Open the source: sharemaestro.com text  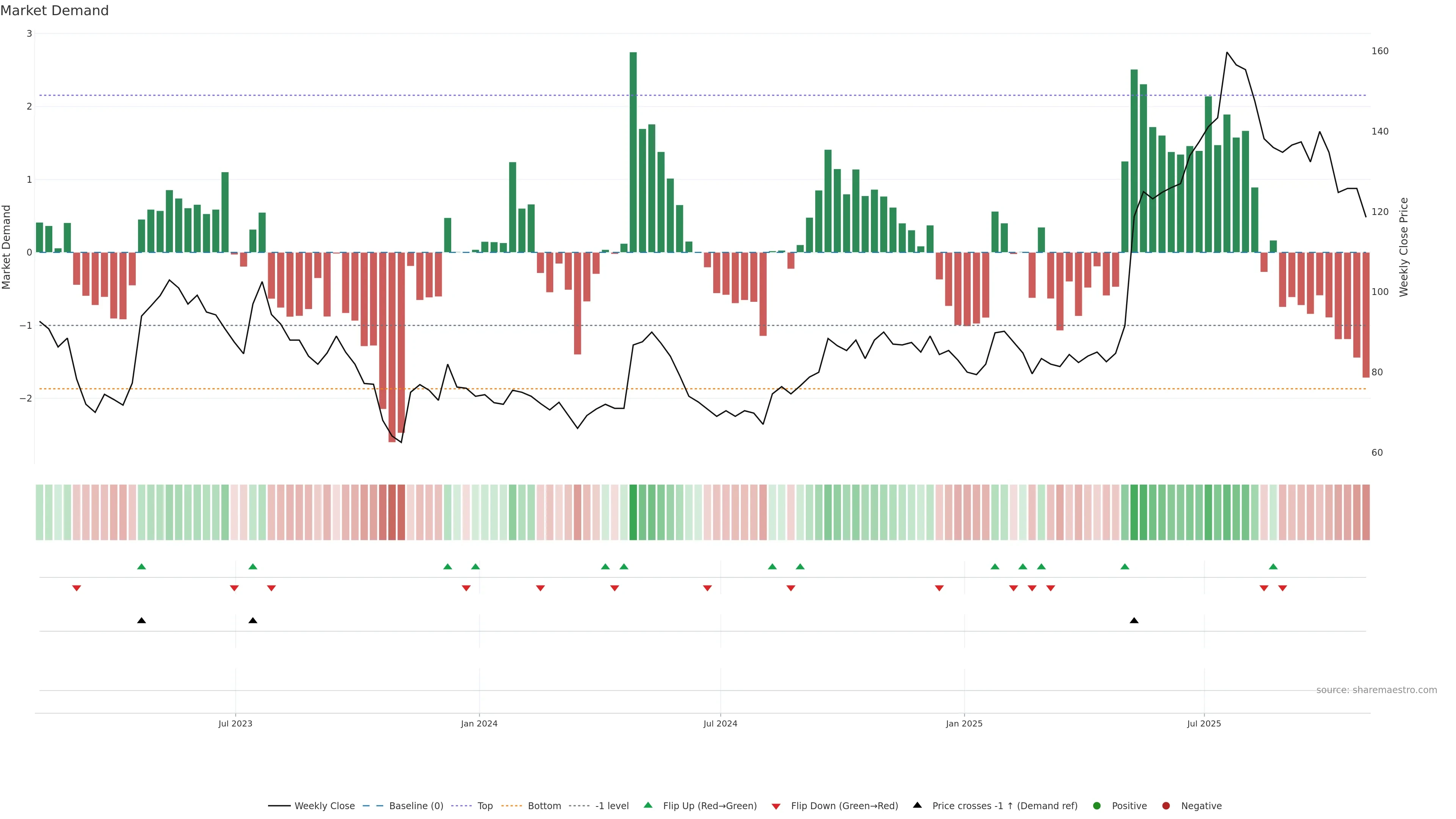(1376, 690)
